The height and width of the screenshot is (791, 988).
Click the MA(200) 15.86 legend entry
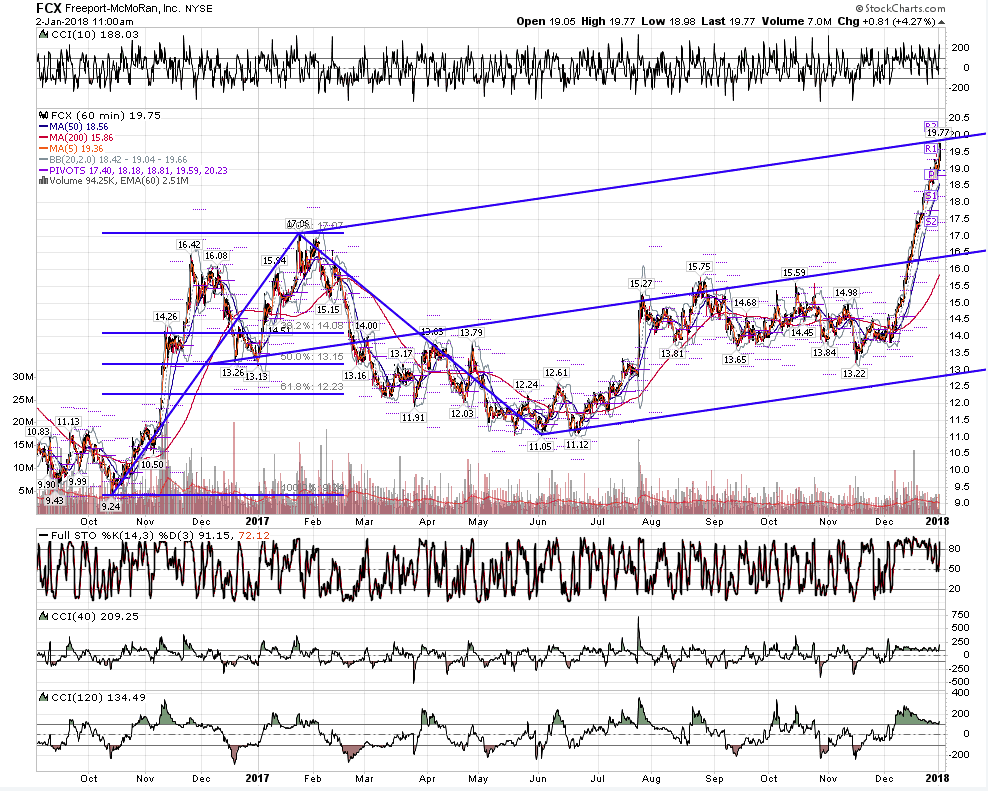[76, 137]
